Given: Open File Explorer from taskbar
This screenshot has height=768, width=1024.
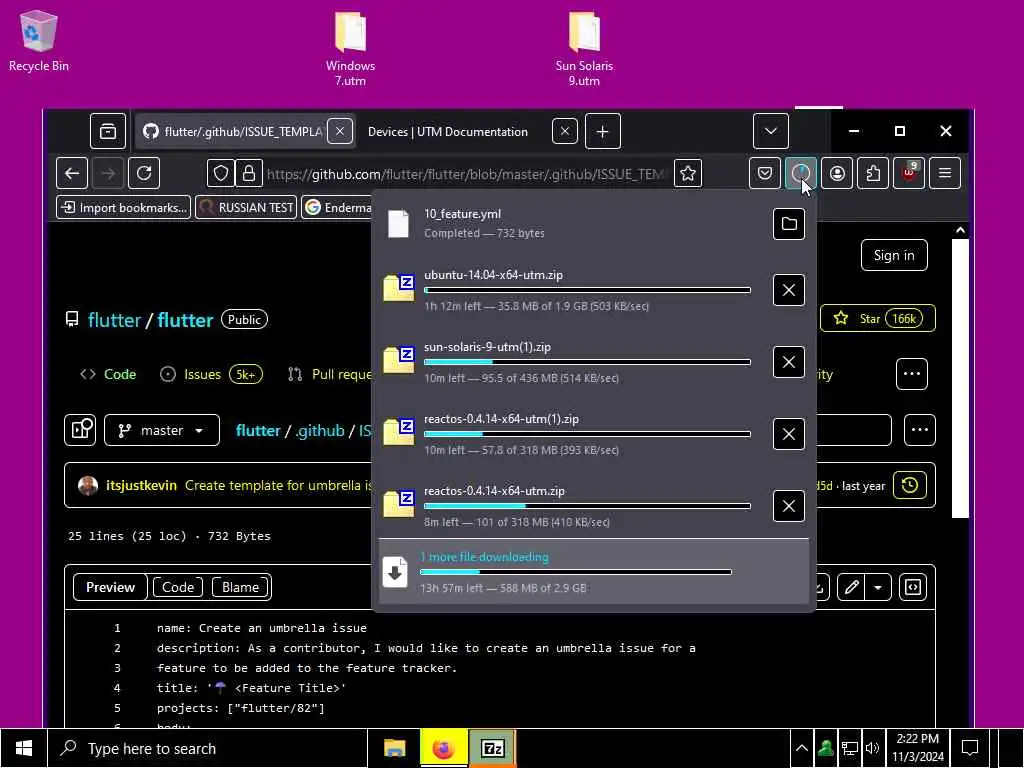Looking at the screenshot, I should [x=394, y=748].
